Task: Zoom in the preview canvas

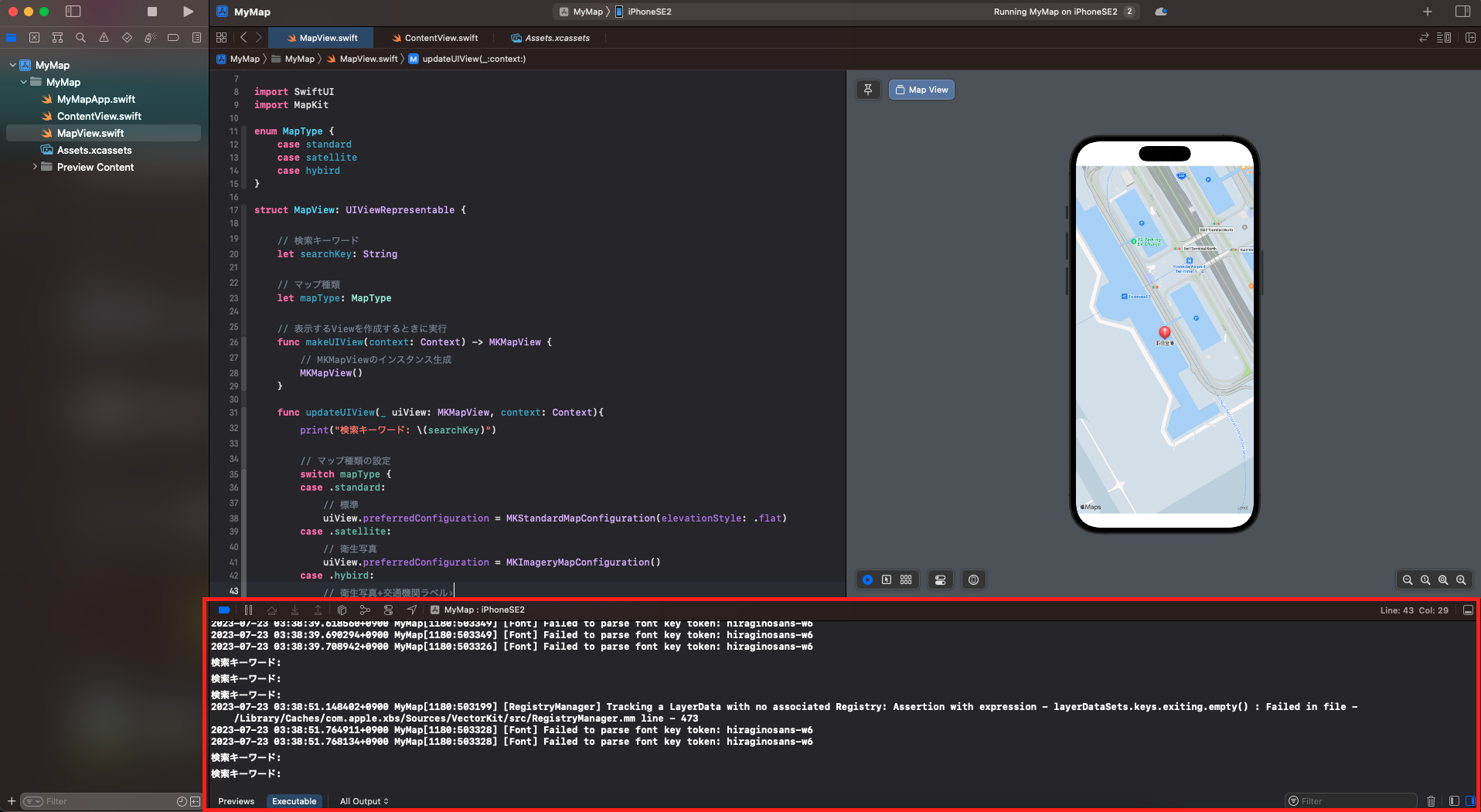Action: click(x=1461, y=579)
